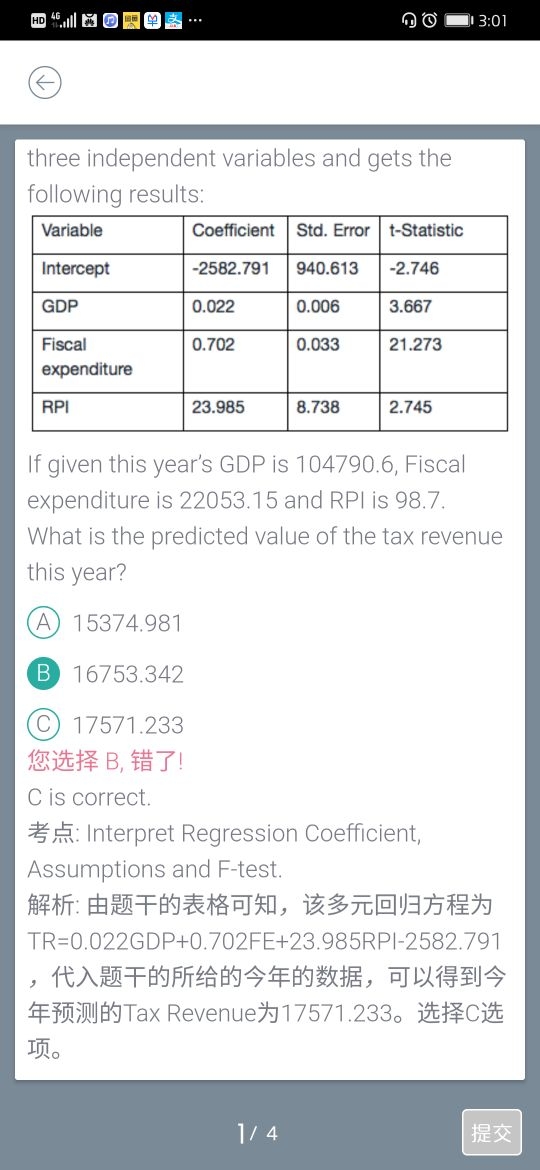Tap the HD indicator icon
540x1170 pixels.
tap(39, 20)
